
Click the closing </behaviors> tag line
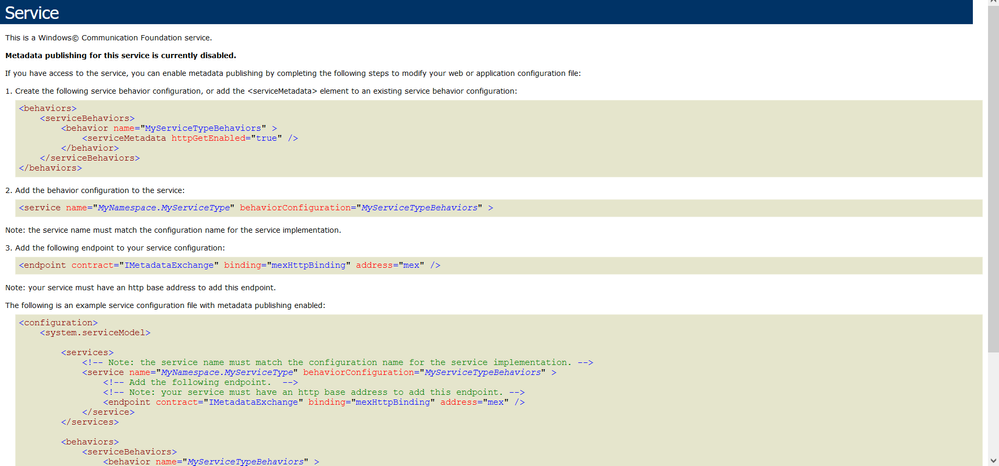click(x=50, y=168)
